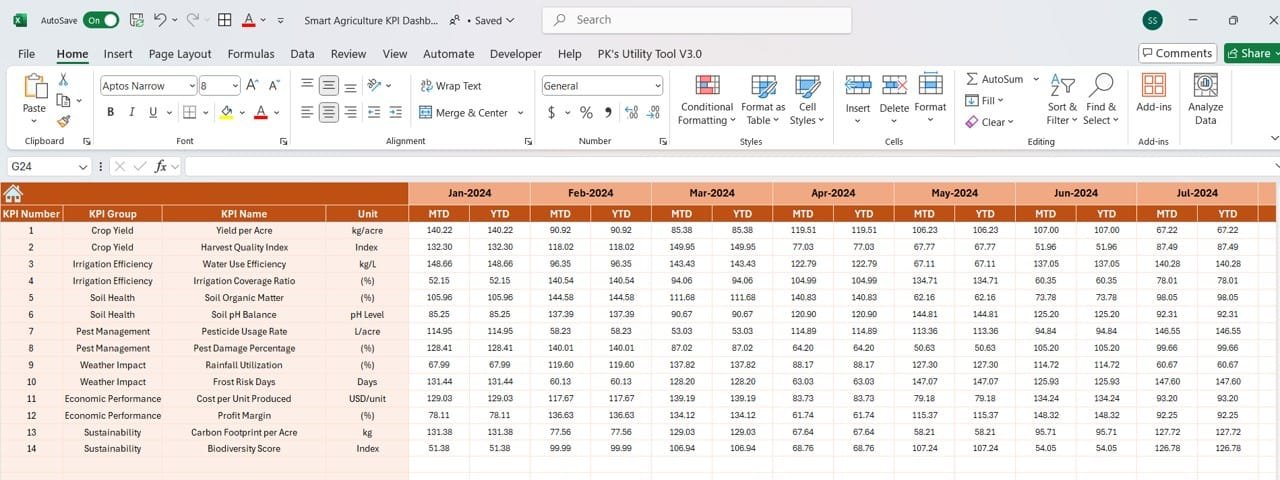The height and width of the screenshot is (480, 1280).
Task: Open PK's Utility Tool V3.0 tab
Action: click(x=649, y=54)
